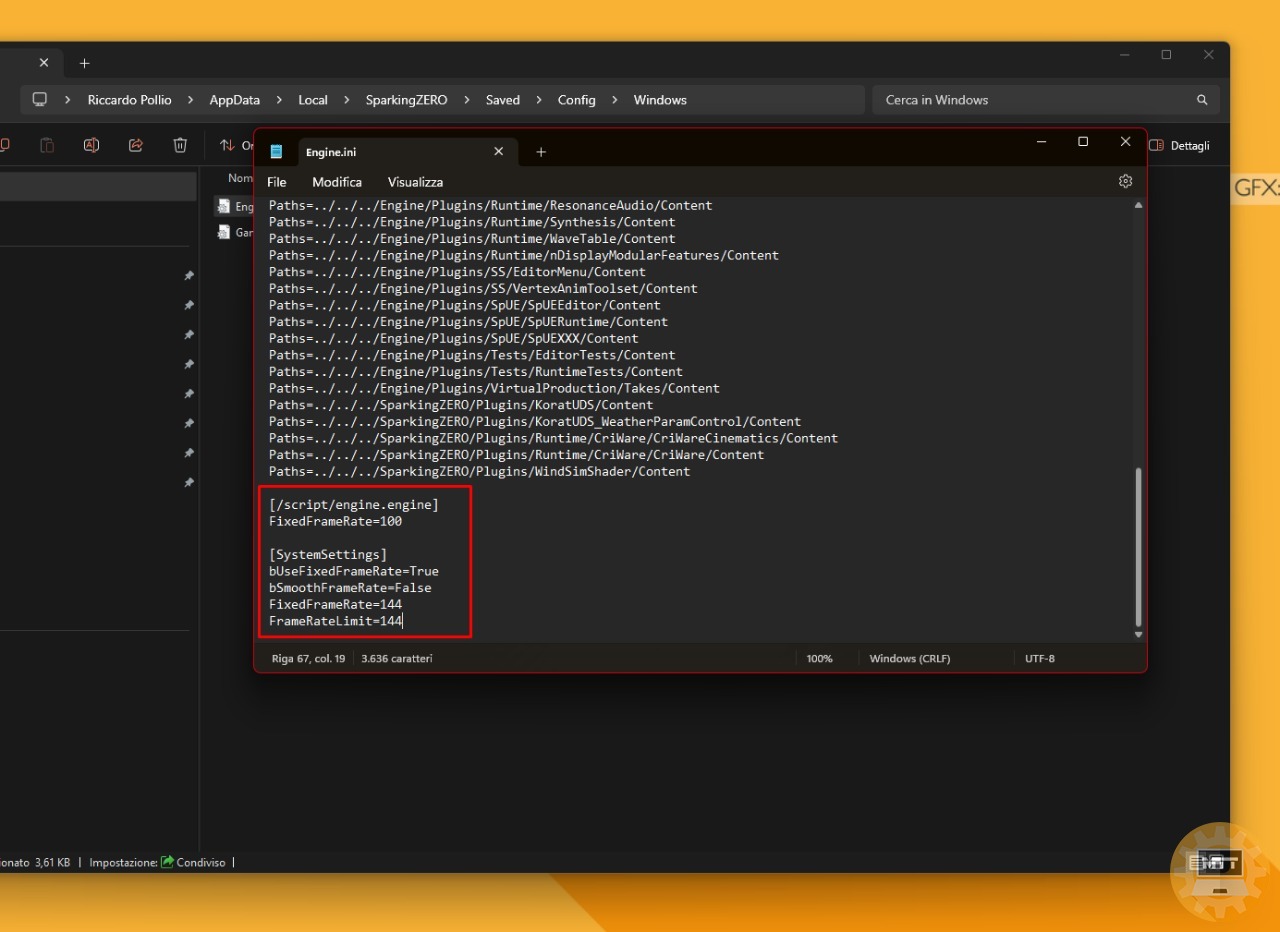Expand chevron after Local breadcrumb
This screenshot has width=1280, height=932.
pyautogui.click(x=346, y=100)
